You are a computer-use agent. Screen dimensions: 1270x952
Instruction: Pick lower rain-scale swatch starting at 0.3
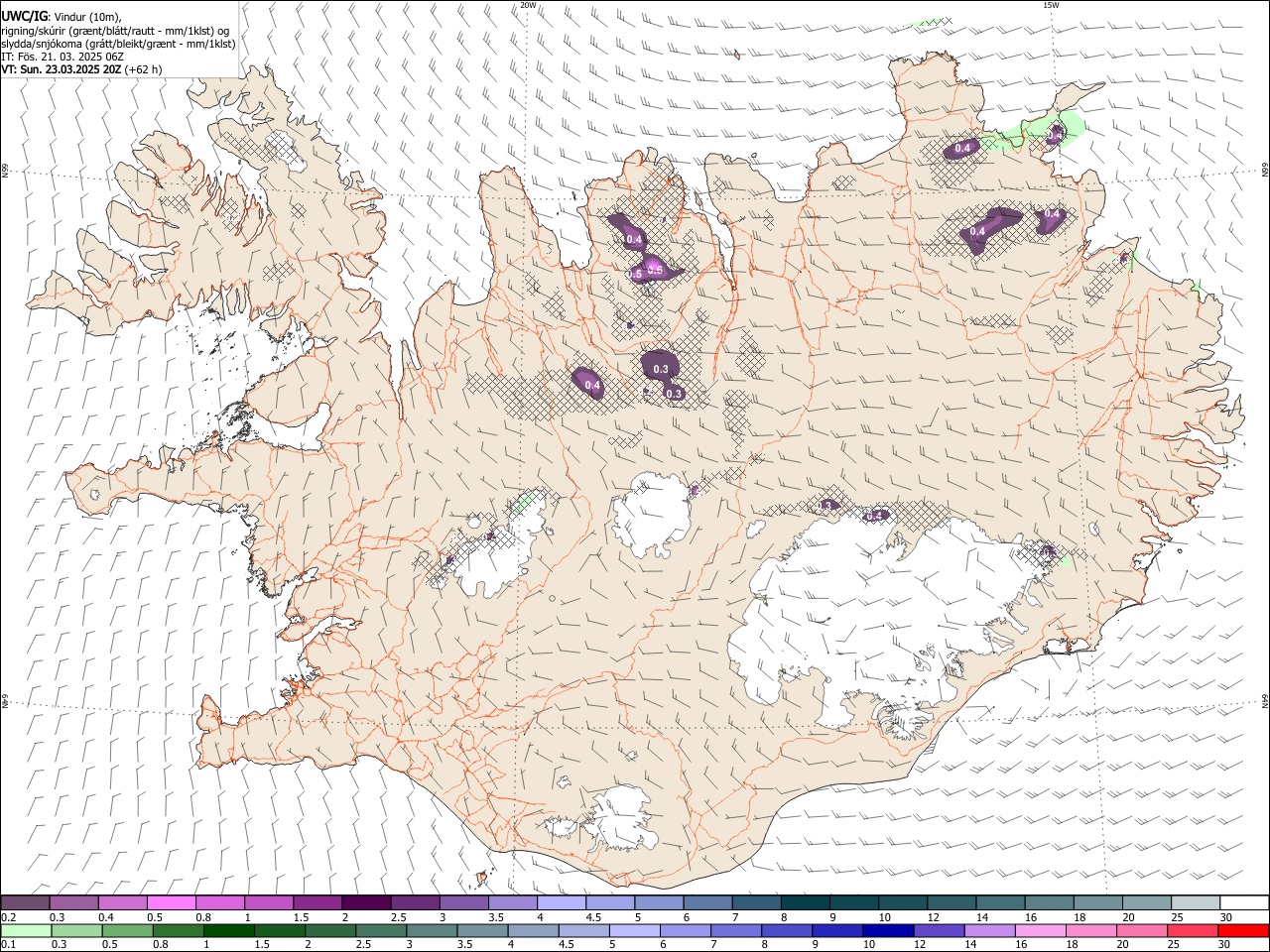pos(76,931)
